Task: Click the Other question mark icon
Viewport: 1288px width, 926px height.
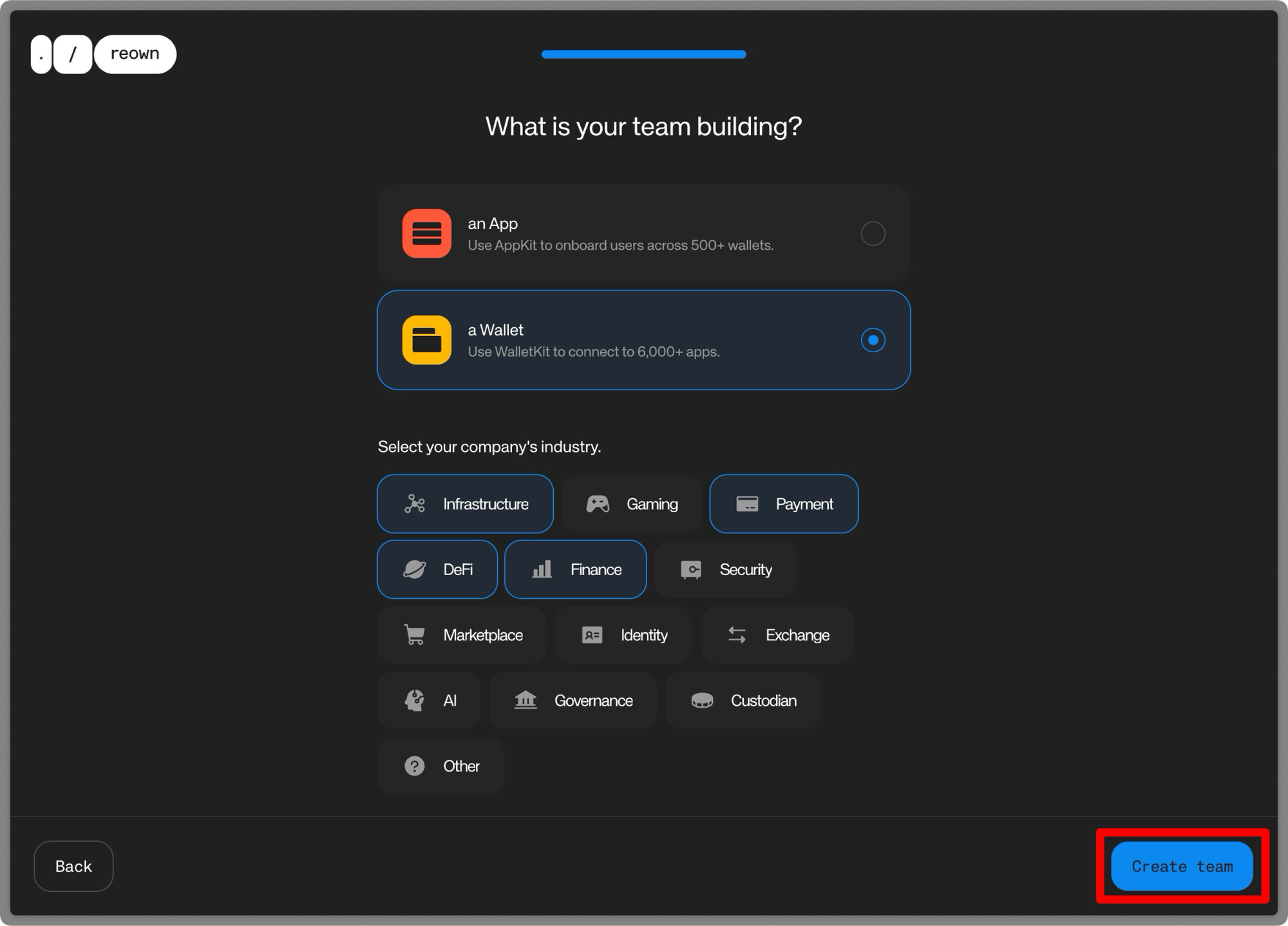Action: pos(414,766)
